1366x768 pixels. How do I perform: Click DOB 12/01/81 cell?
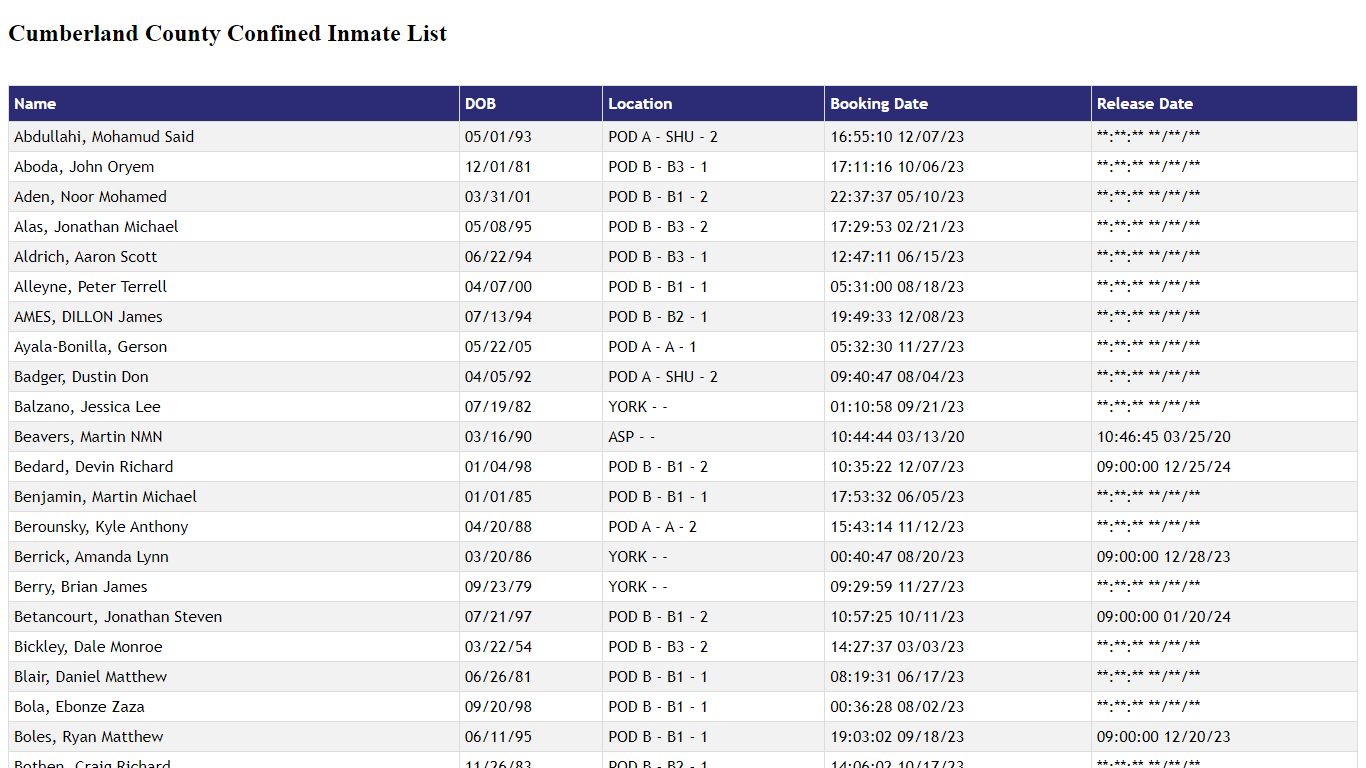point(531,167)
